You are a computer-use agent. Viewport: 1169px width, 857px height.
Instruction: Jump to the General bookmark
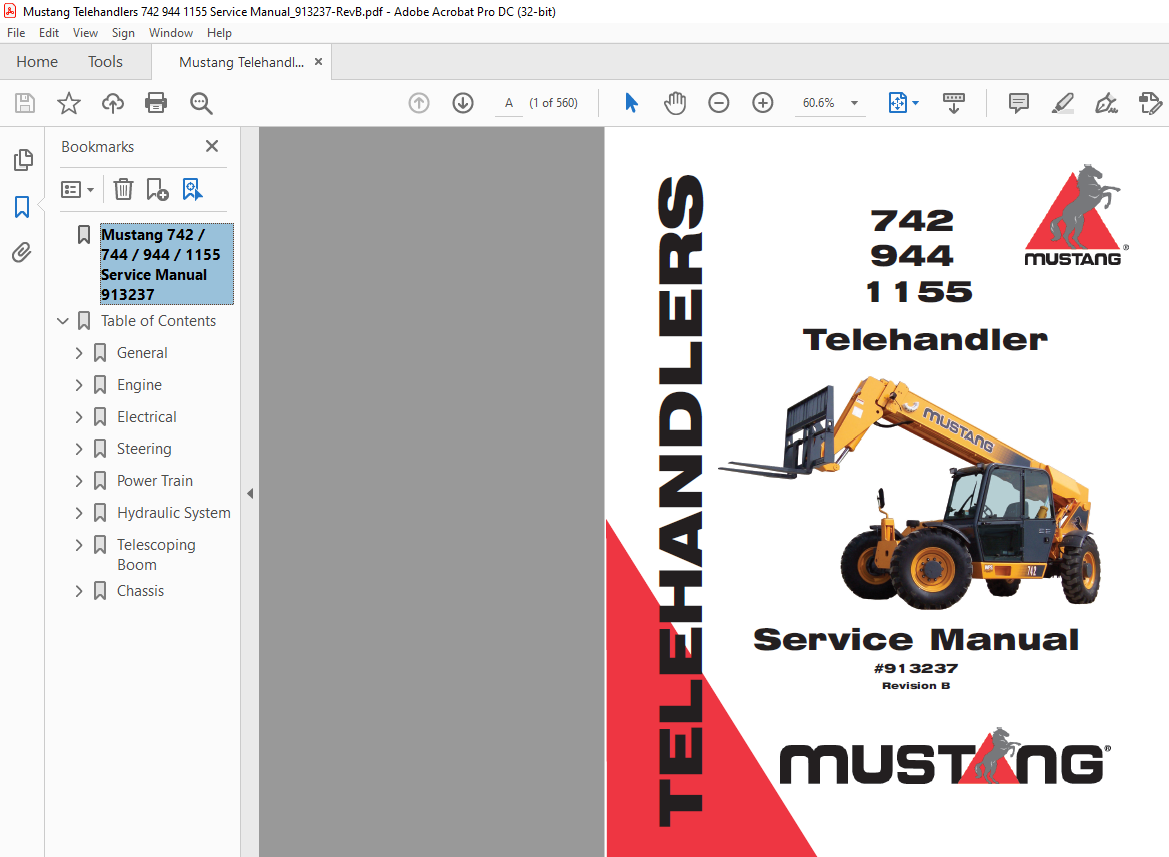tap(142, 353)
